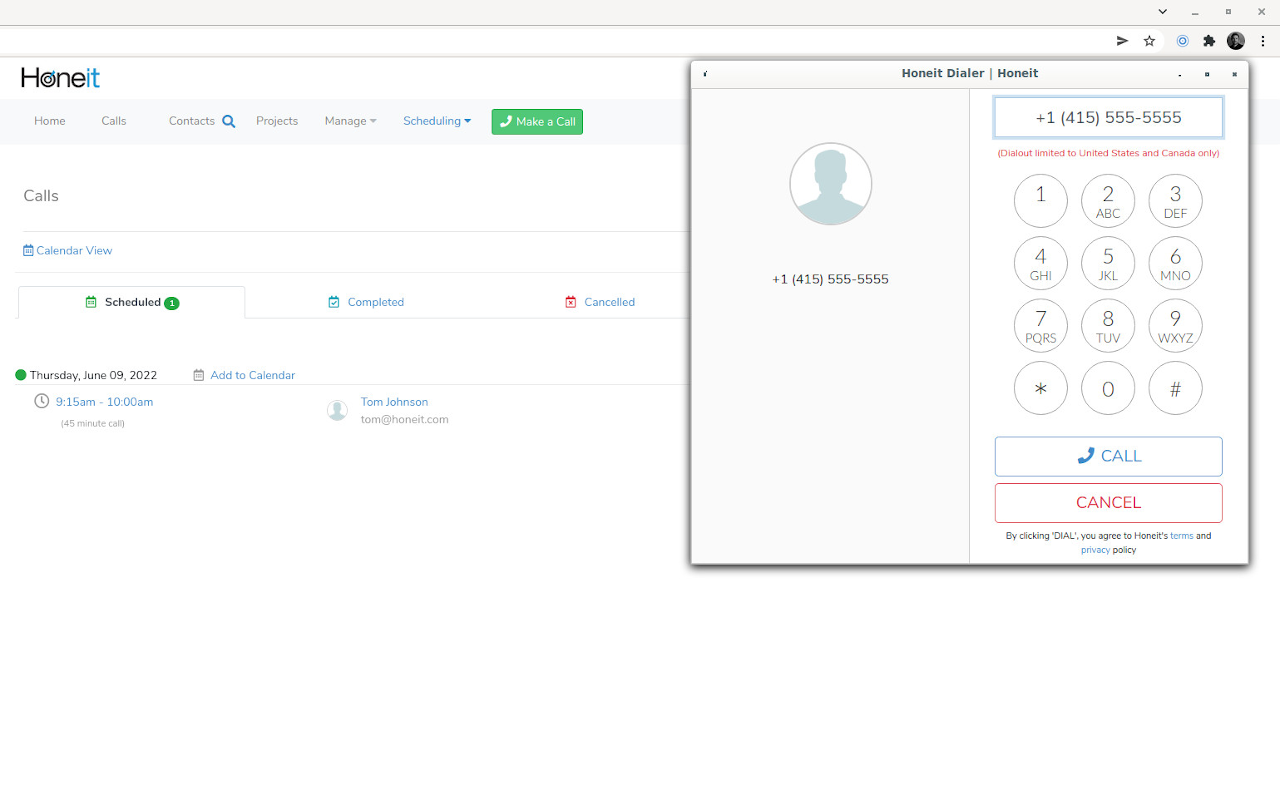Open Honeit's terms link
1280x800 pixels.
(1181, 536)
